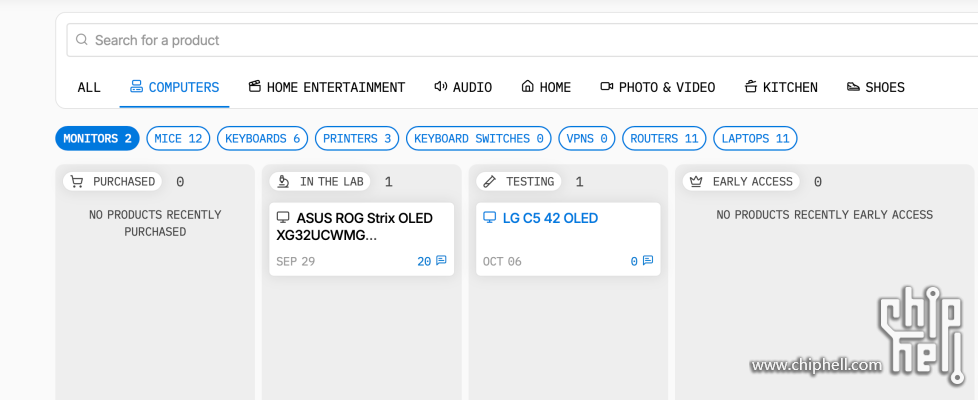Click the Purchased cart icon

(x=77, y=181)
